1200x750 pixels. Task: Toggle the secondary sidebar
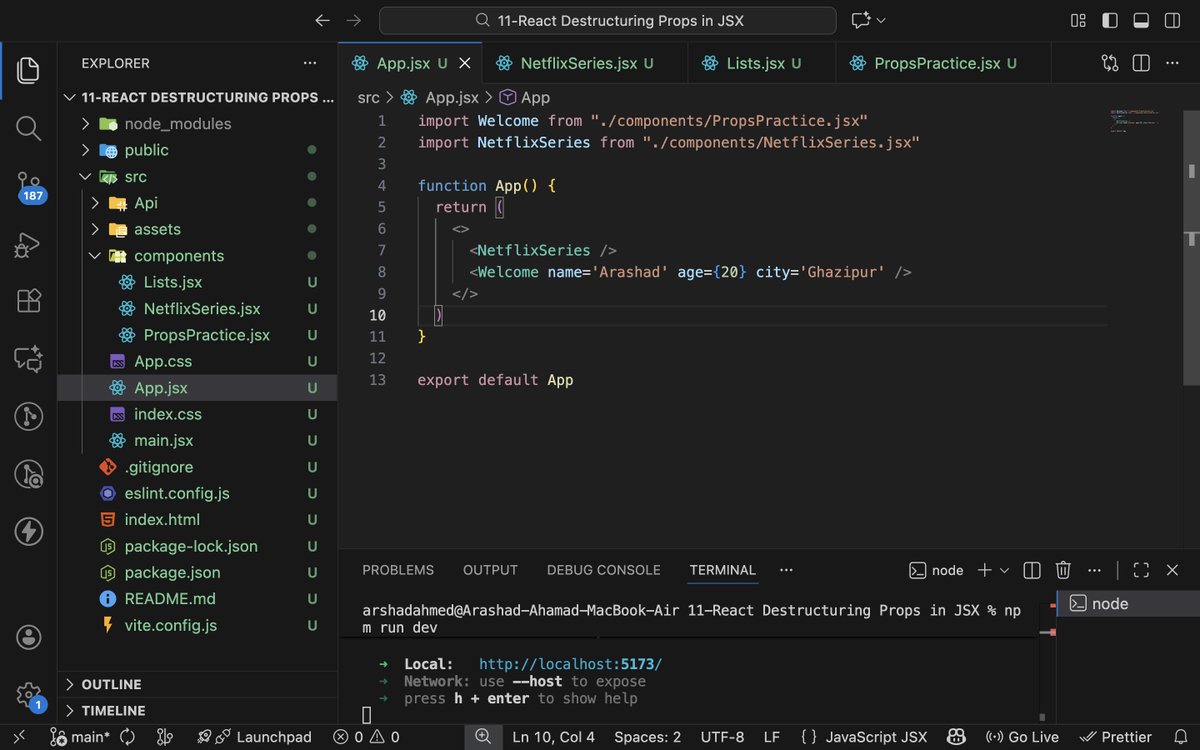pyautogui.click(x=1172, y=20)
